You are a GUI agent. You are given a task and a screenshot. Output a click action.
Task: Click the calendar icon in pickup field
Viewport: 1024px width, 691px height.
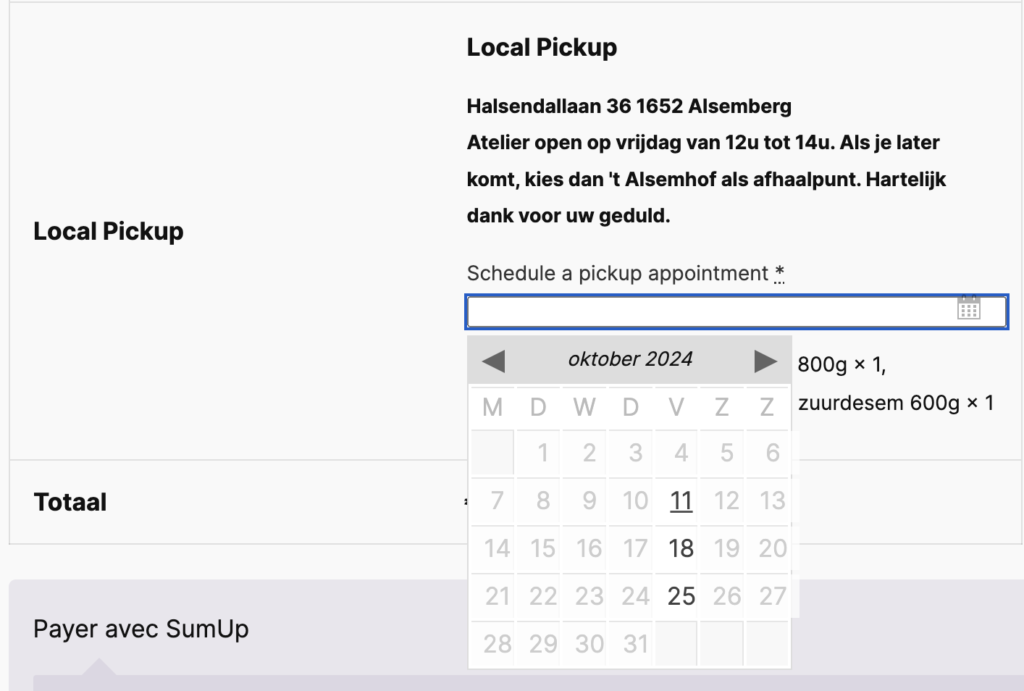click(x=968, y=308)
